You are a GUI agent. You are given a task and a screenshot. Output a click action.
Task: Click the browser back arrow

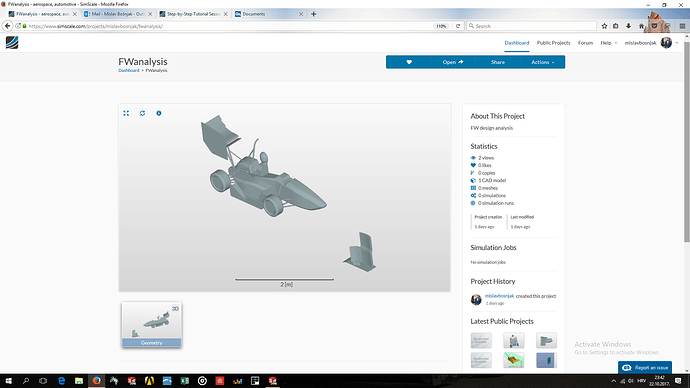tap(7, 26)
